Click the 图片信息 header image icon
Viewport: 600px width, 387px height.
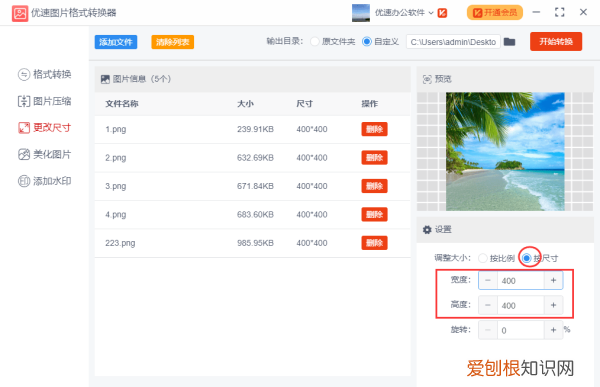coord(105,79)
